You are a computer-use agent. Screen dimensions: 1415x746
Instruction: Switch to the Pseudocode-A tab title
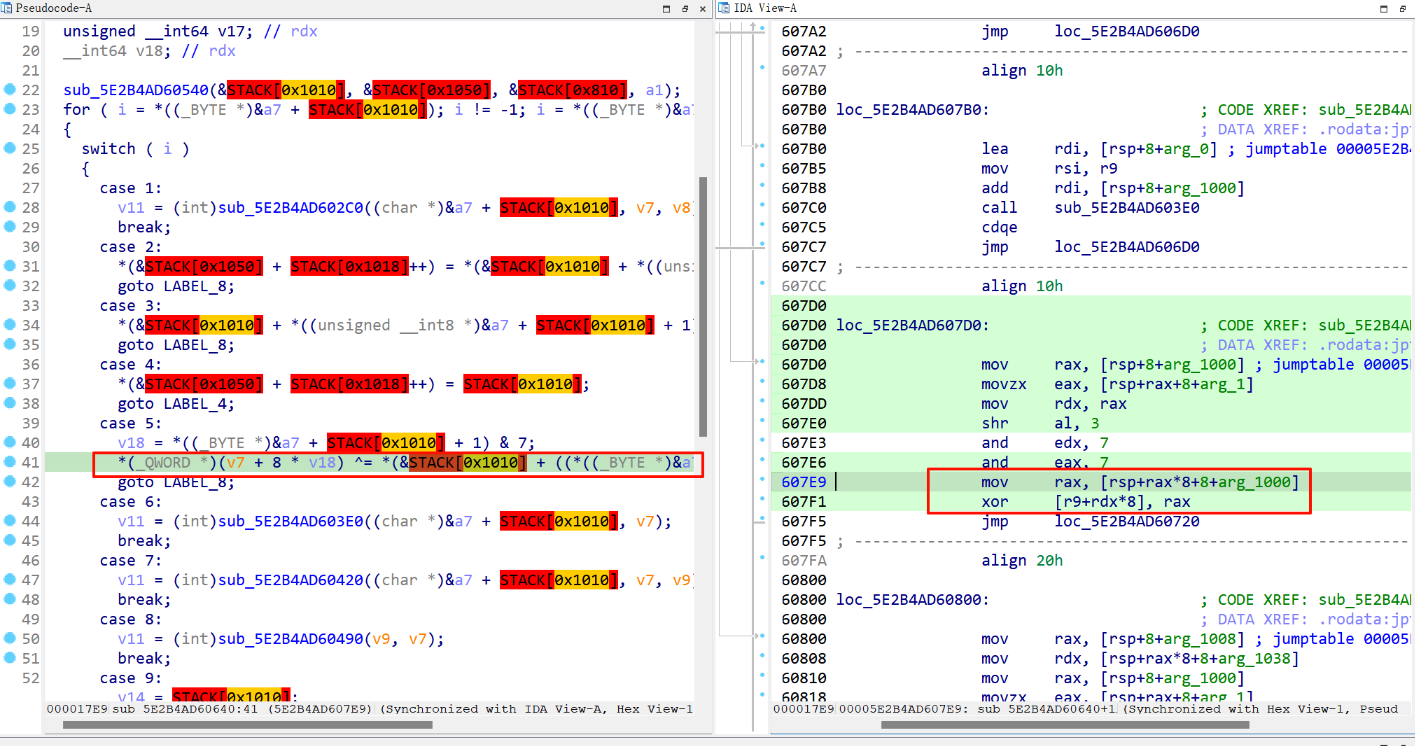click(54, 8)
